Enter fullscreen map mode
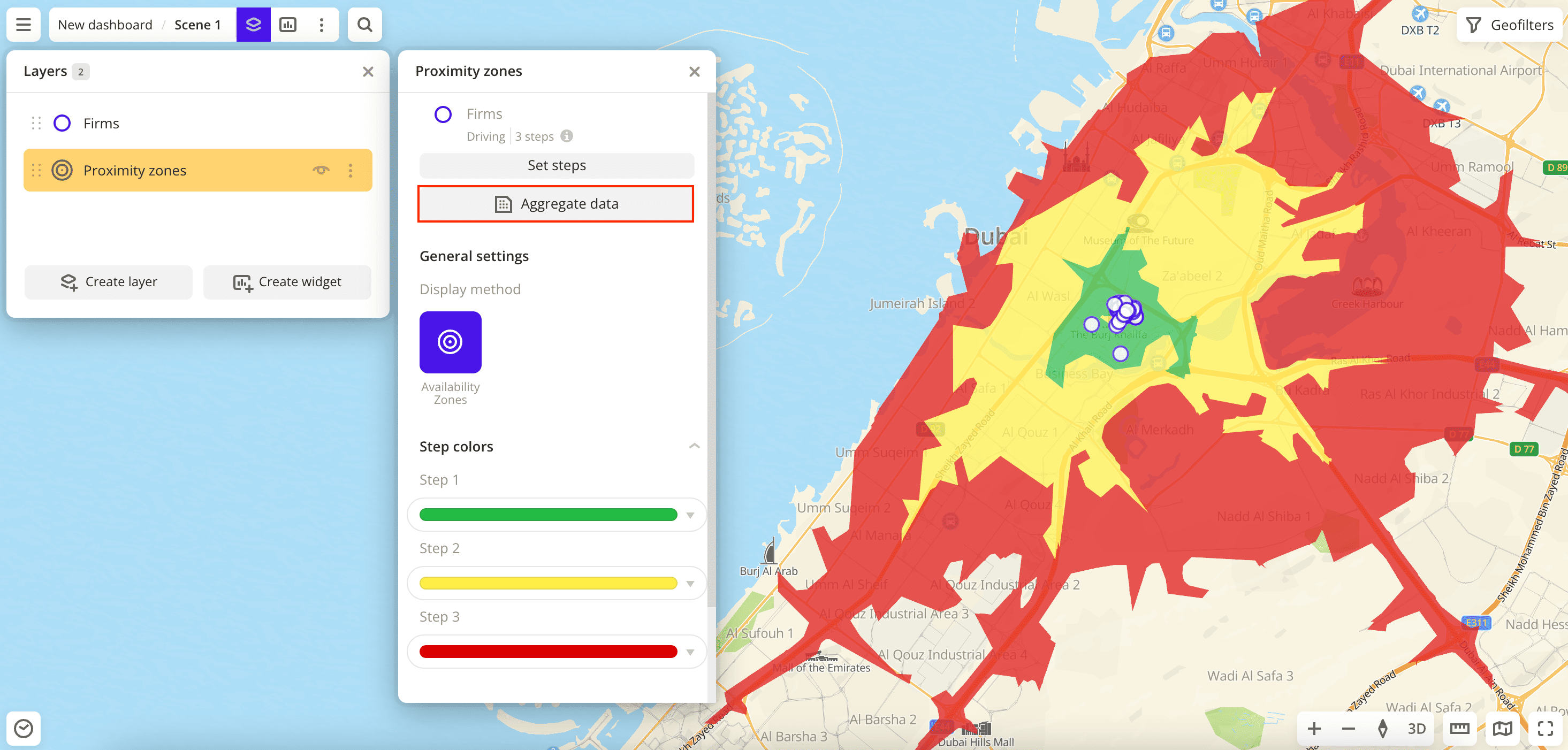The image size is (1568, 750). tap(1544, 729)
